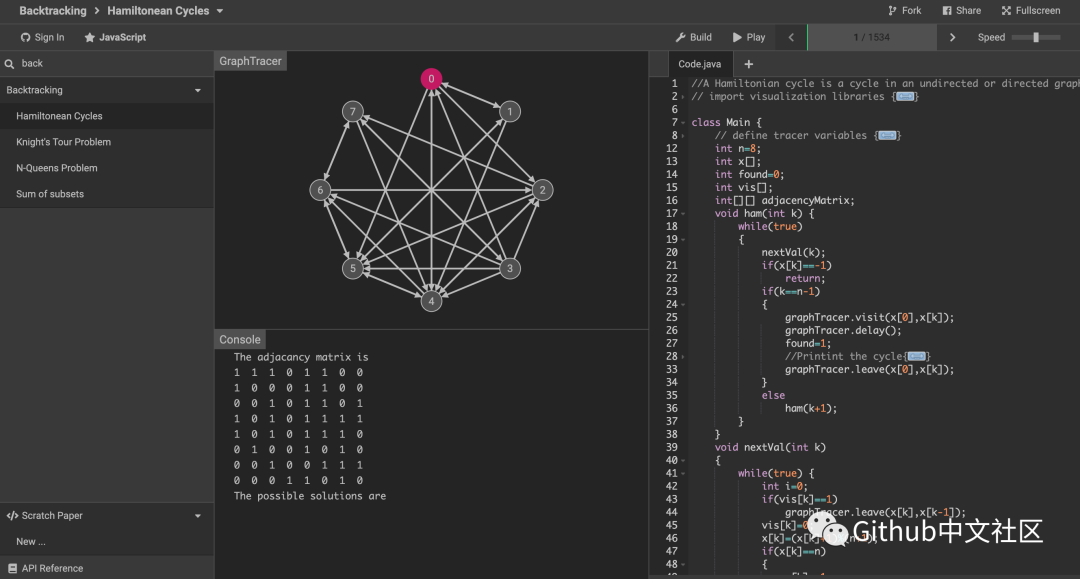Collapse the Scratch Paper section
This screenshot has height=579, width=1080.
198,515
